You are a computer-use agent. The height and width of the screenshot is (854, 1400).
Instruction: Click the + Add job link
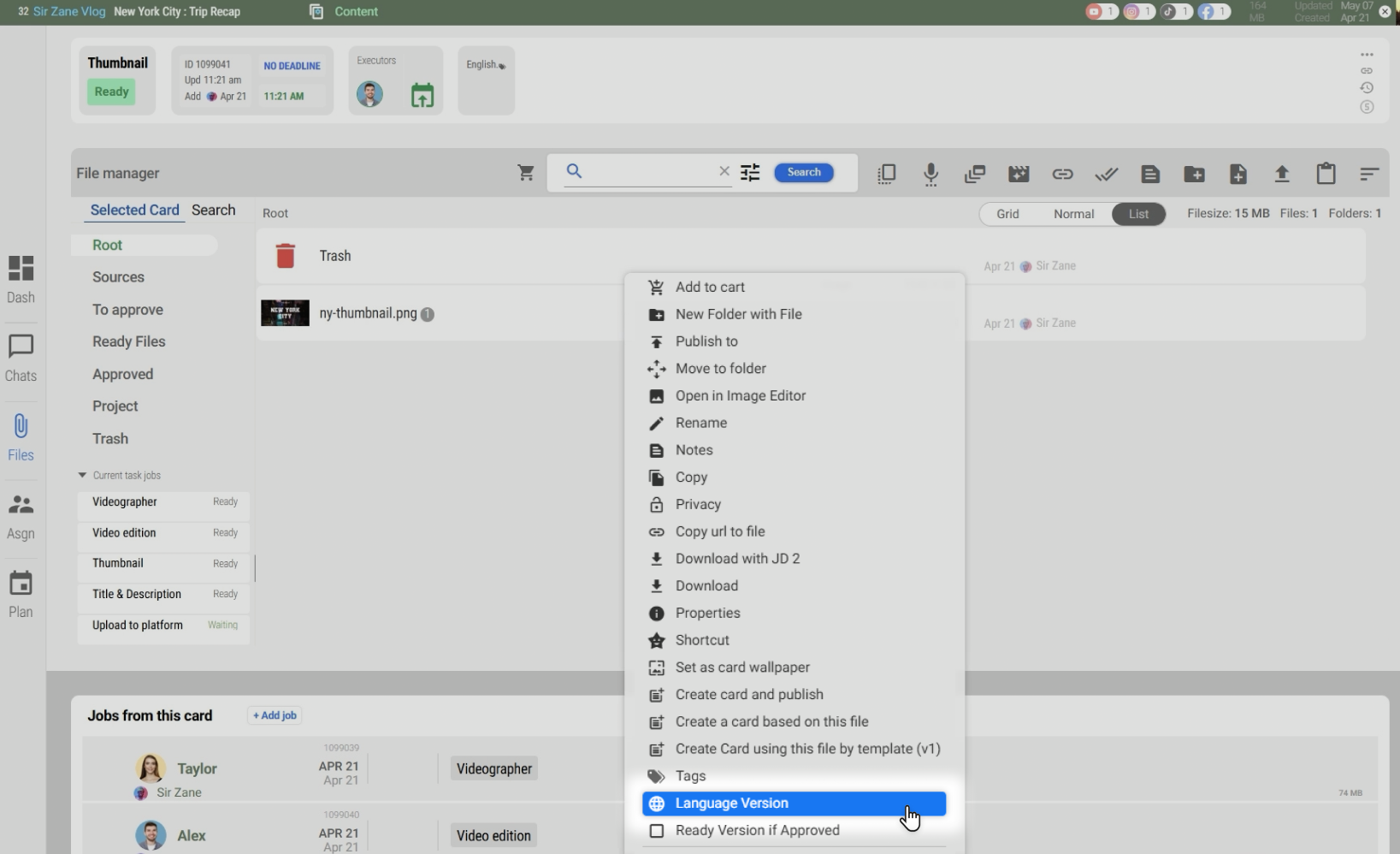coord(275,715)
